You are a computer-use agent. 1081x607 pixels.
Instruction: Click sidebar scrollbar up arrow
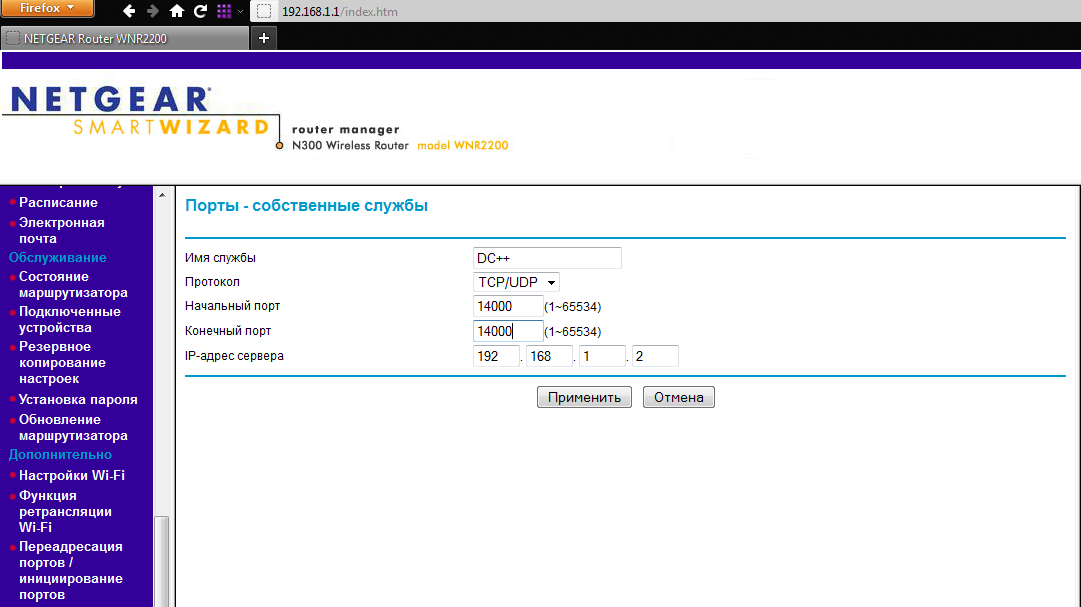click(x=162, y=195)
